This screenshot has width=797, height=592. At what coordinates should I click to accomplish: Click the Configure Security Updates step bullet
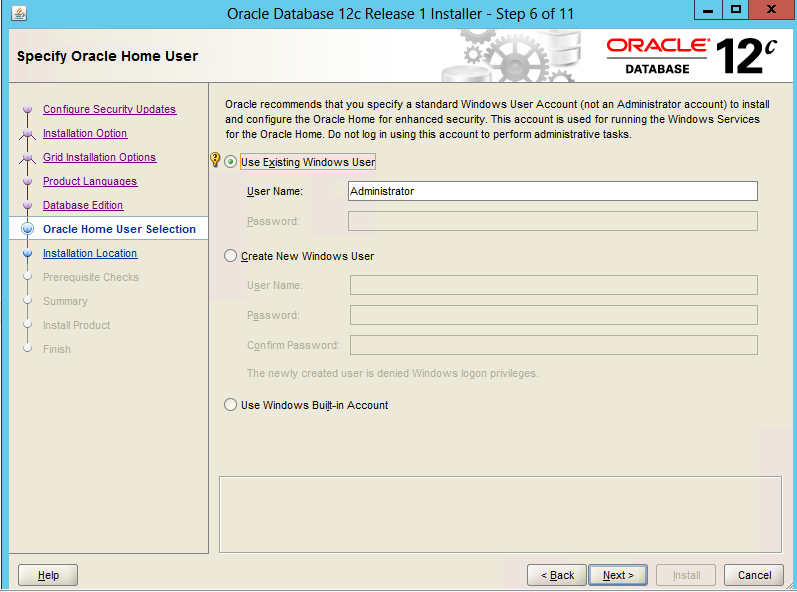27,110
